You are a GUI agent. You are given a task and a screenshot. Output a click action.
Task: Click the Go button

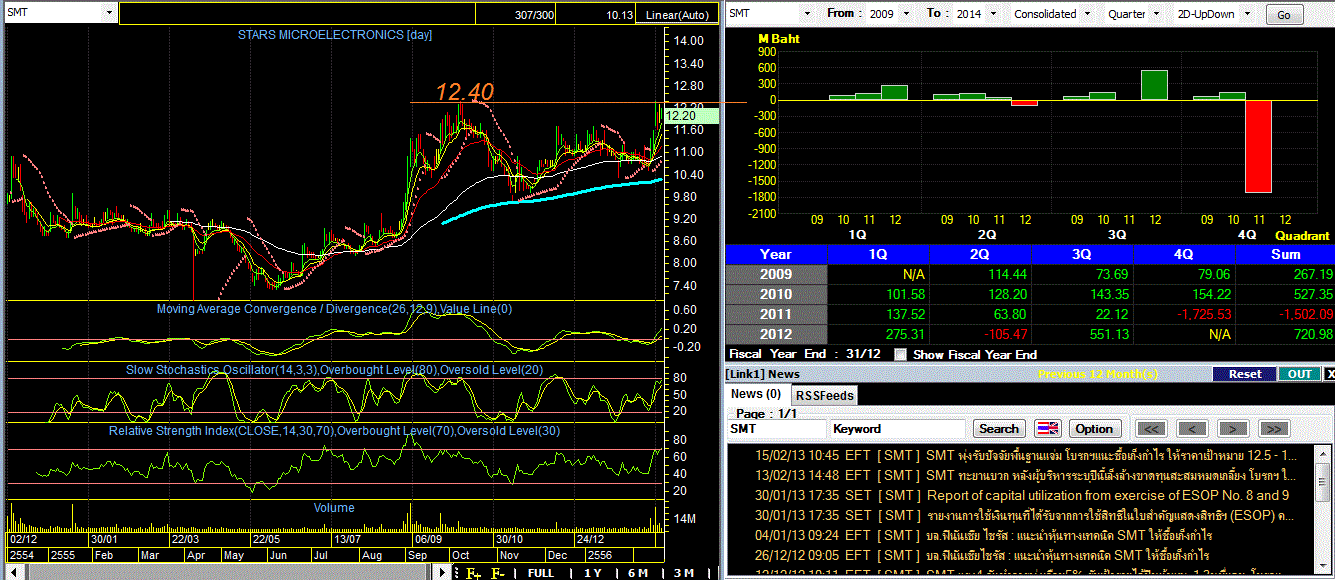pyautogui.click(x=1284, y=15)
